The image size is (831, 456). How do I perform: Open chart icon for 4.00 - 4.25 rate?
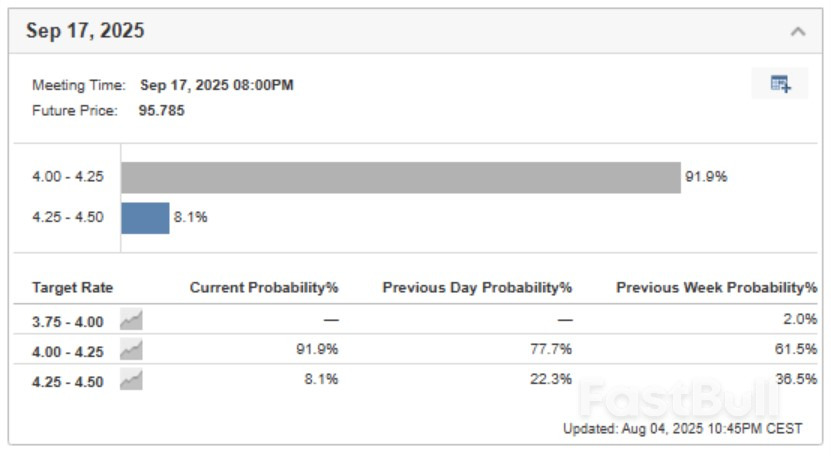coord(131,350)
